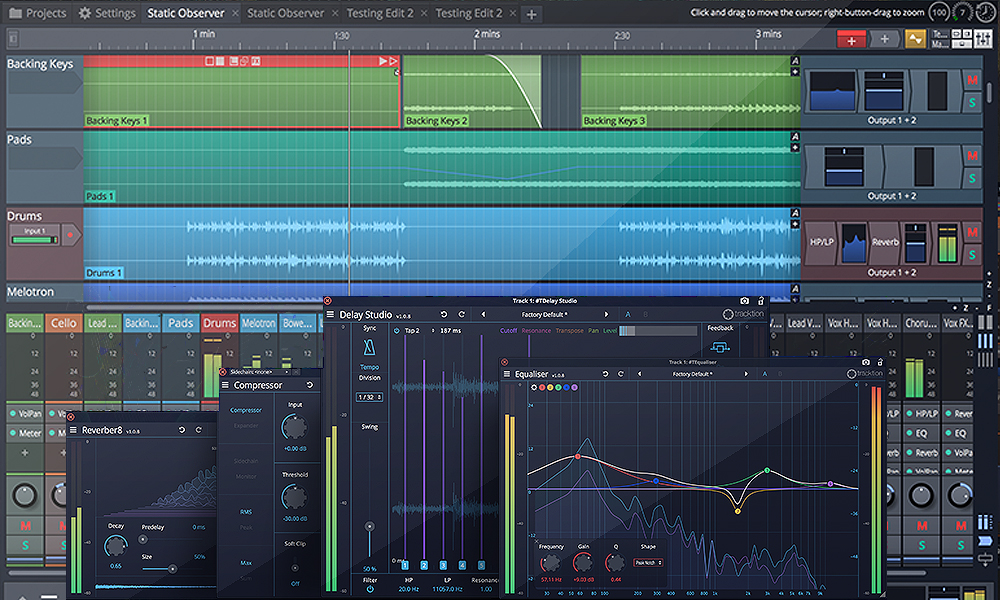Adjust the Reverber8 Size slider
This screenshot has width=1000, height=600.
tap(172, 568)
